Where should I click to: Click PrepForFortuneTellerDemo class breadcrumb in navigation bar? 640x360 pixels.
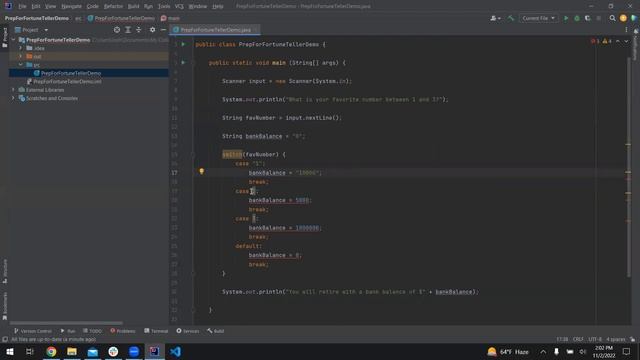pyautogui.click(x=121, y=18)
